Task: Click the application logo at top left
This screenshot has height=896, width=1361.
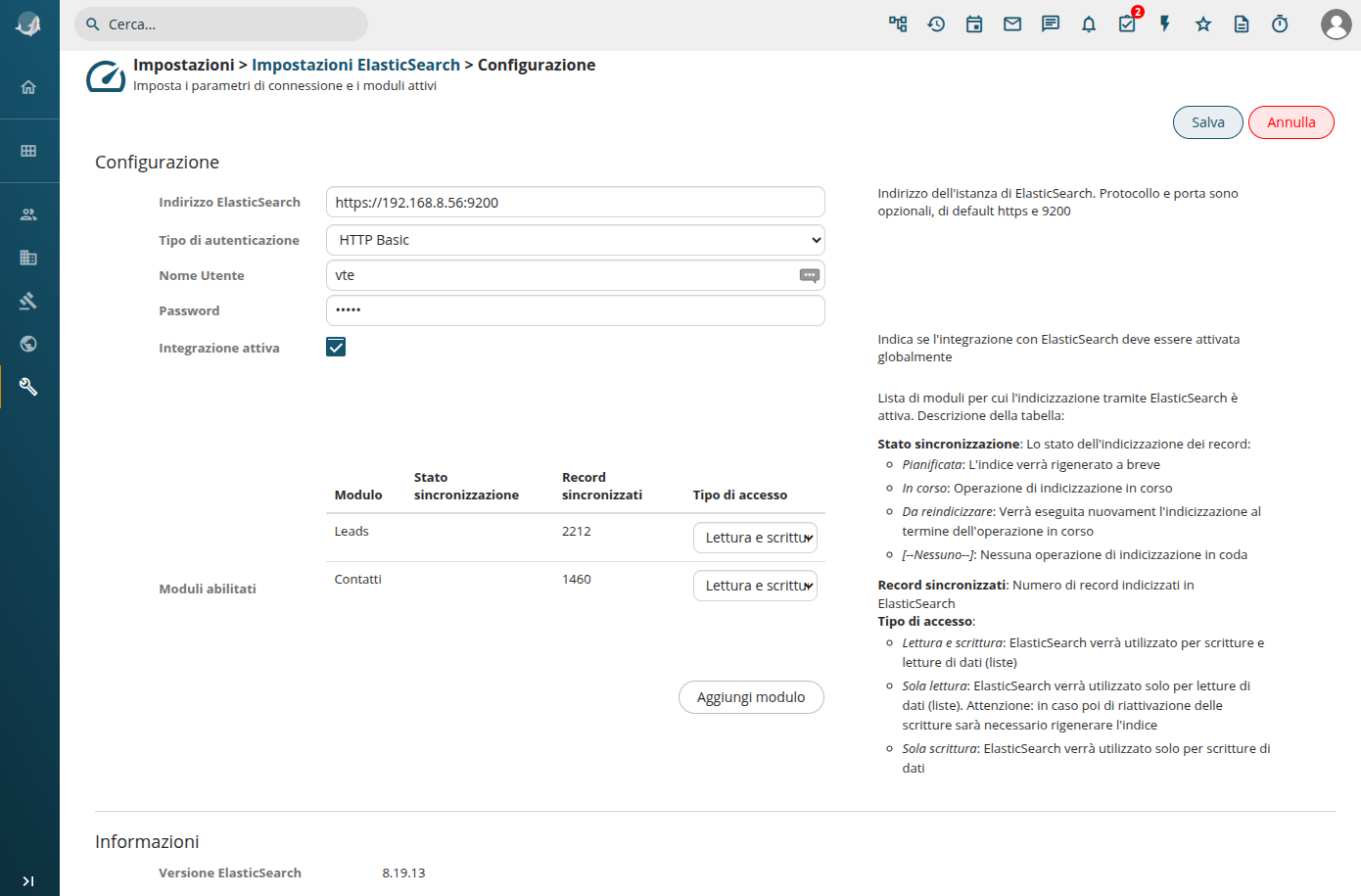Action: [x=28, y=24]
